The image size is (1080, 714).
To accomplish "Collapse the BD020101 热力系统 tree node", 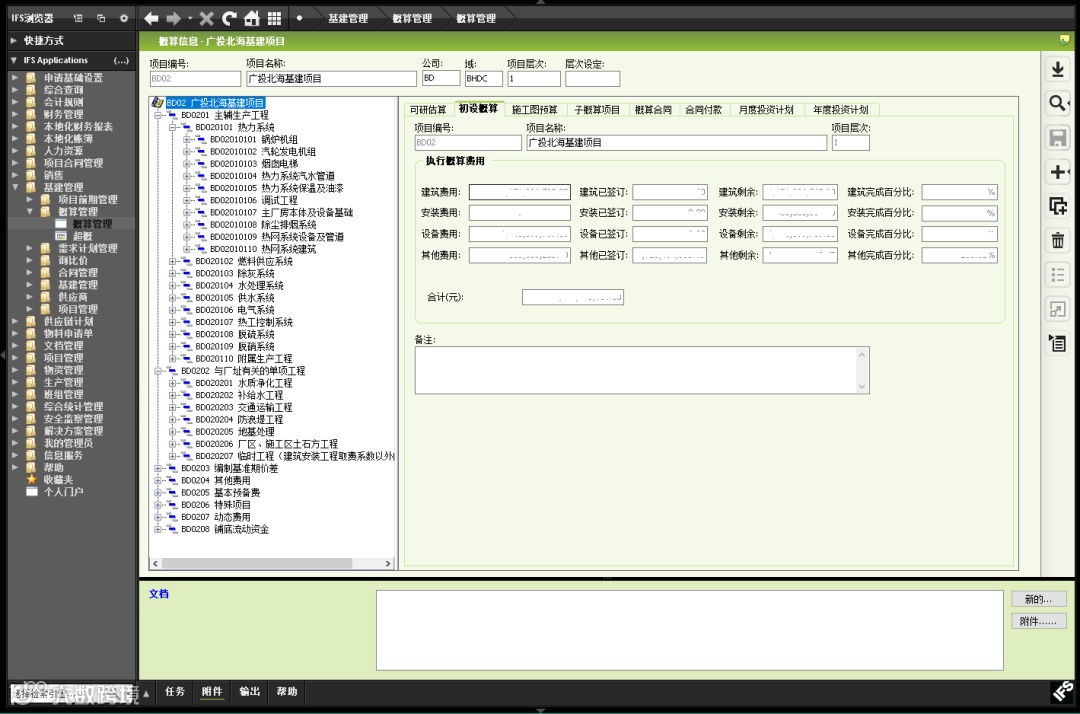I will [172, 127].
